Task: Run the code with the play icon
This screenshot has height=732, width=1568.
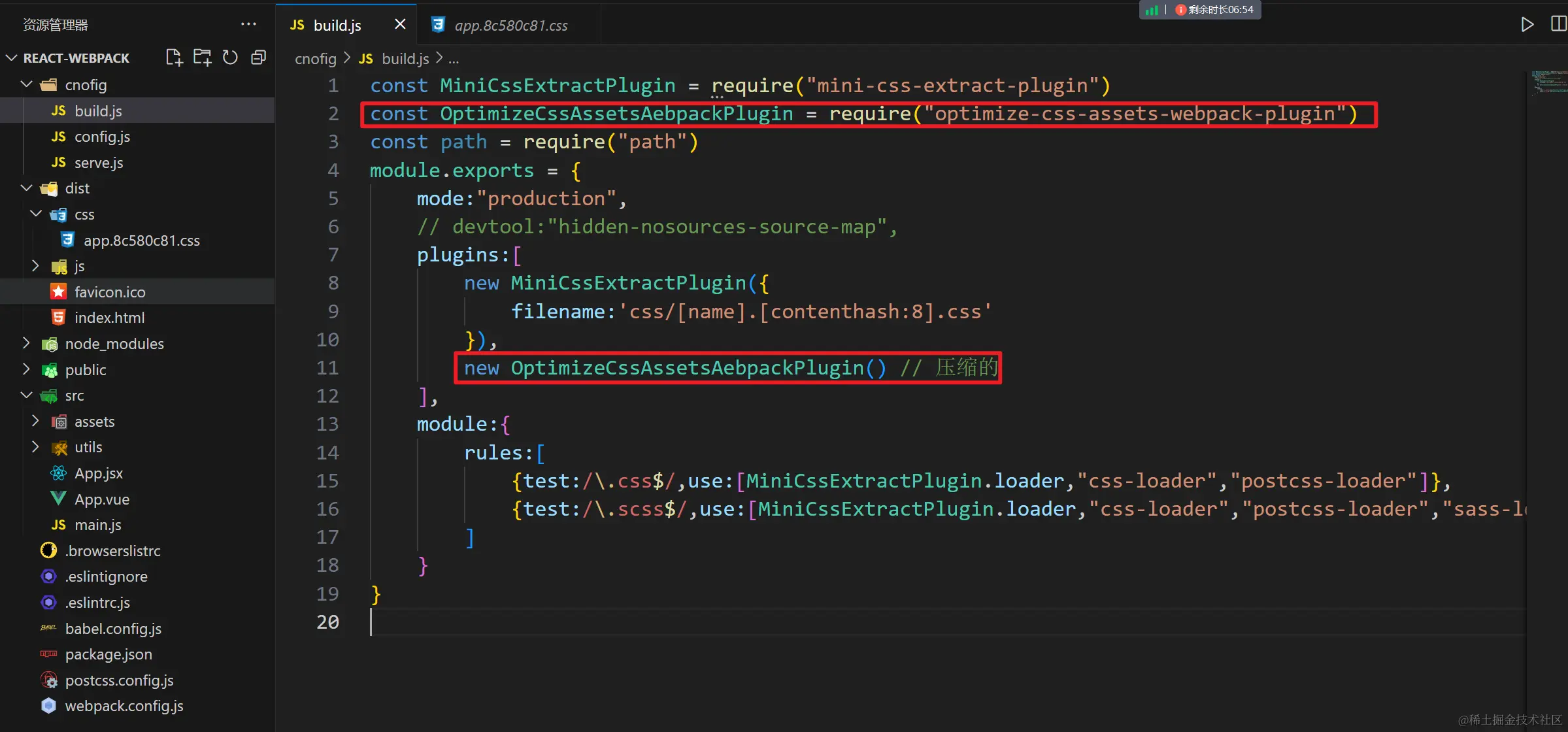Action: [1527, 25]
